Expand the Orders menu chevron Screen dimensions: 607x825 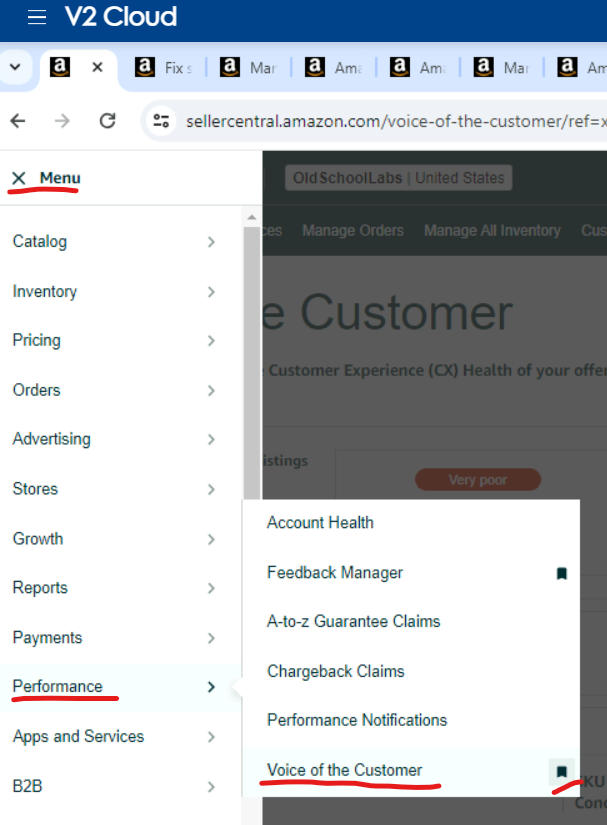click(211, 390)
